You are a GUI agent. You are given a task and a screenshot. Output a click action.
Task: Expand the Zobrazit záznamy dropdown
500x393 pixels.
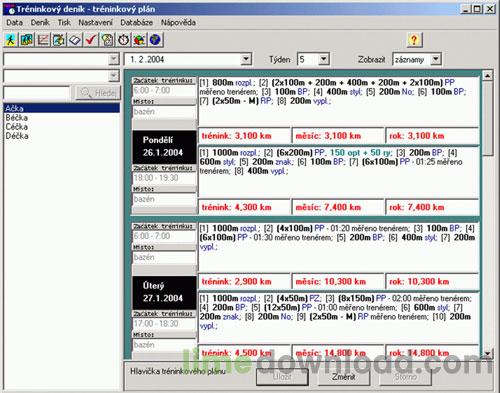(x=435, y=59)
